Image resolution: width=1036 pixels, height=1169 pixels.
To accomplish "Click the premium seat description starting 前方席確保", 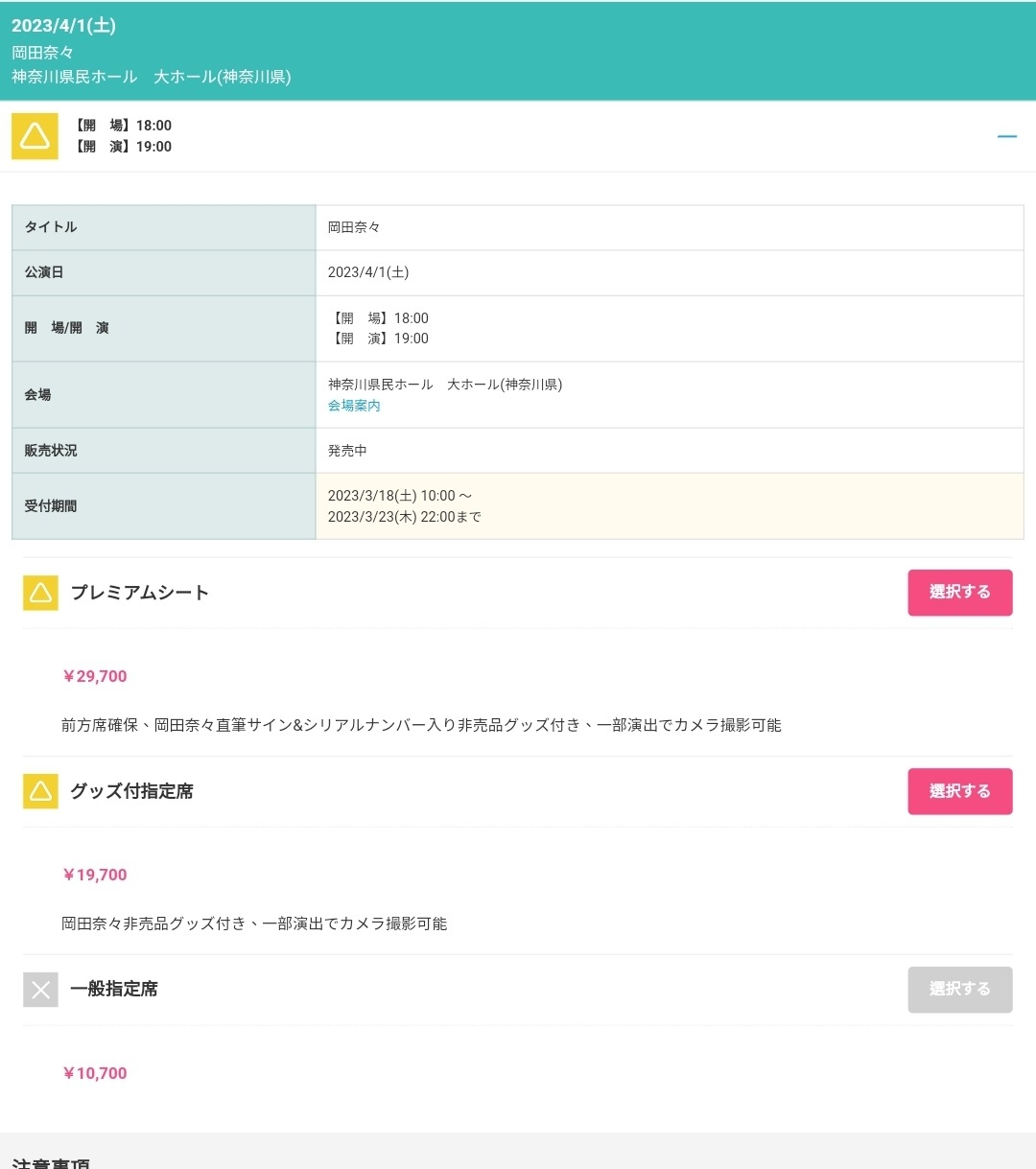I will point(421,725).
